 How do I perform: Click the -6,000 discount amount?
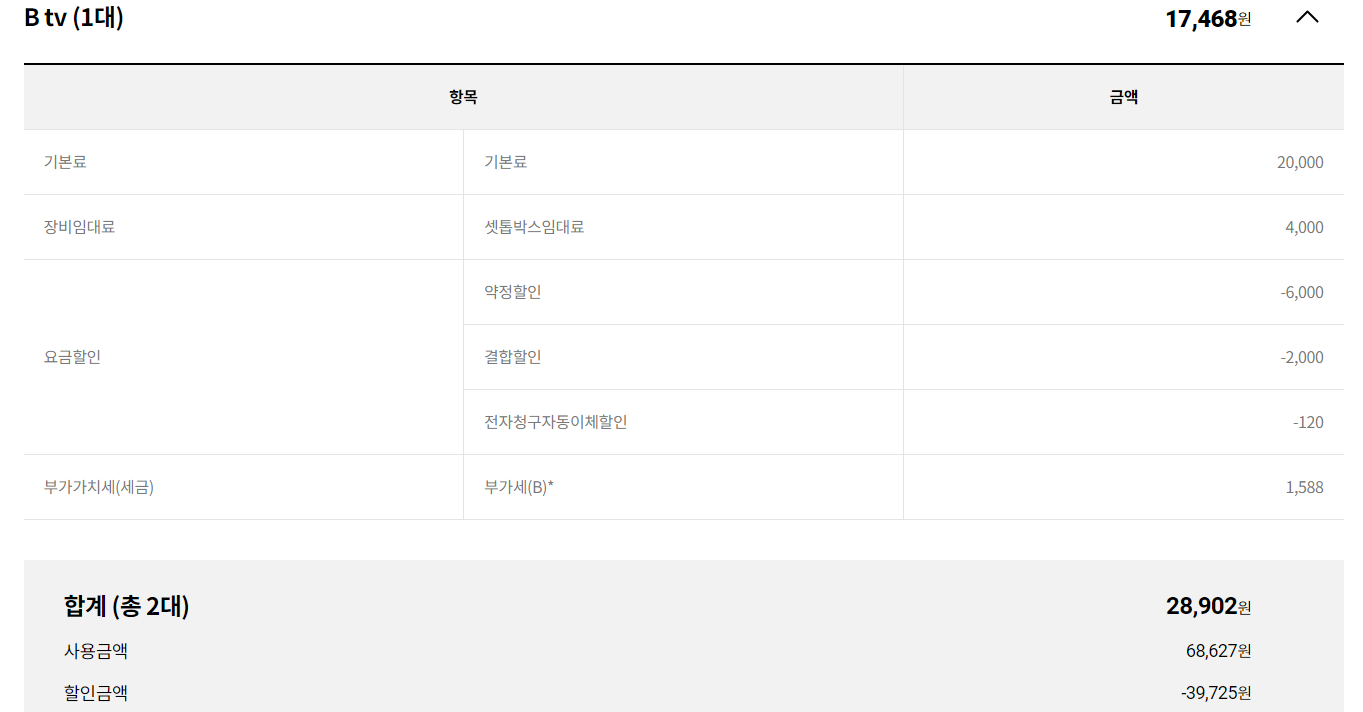[x=1302, y=292]
